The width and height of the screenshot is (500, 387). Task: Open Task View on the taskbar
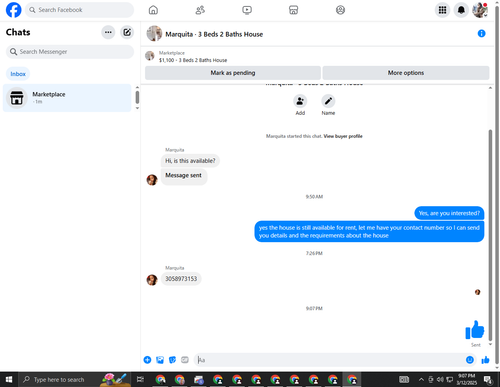click(140, 379)
